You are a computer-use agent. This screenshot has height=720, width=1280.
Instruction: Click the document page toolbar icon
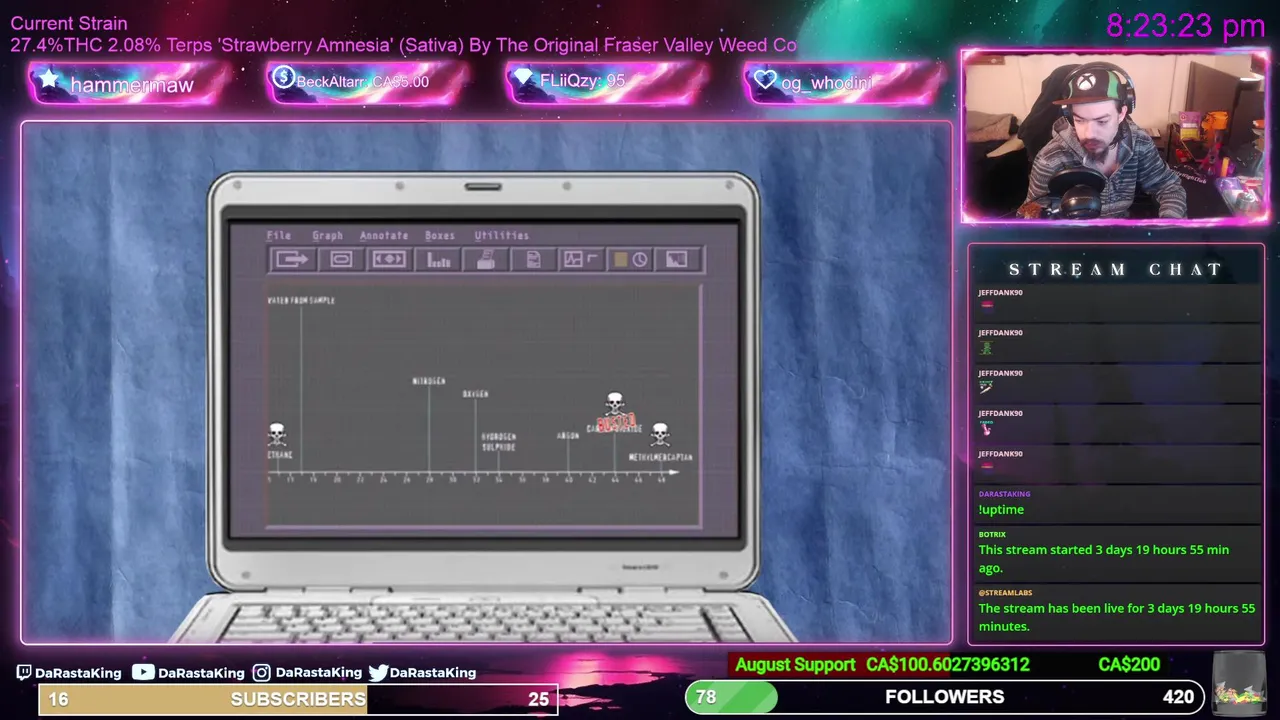pyautogui.click(x=533, y=260)
